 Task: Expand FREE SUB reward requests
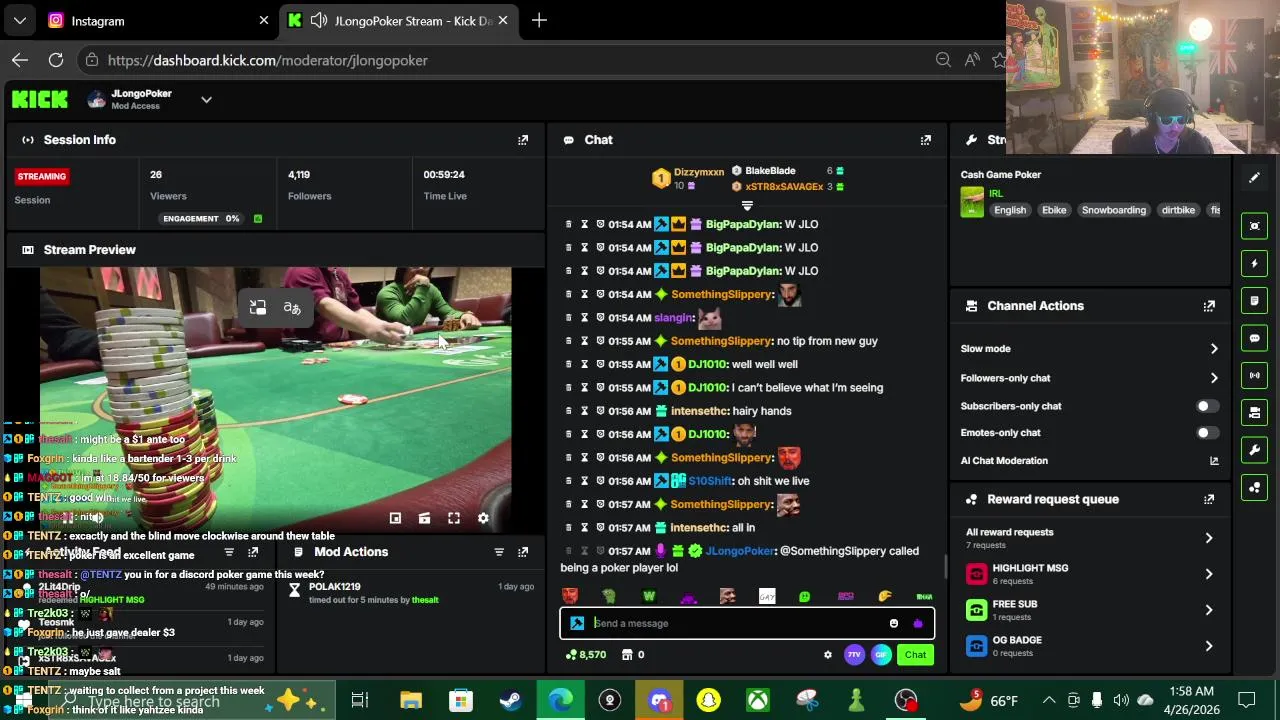pyautogui.click(x=1209, y=610)
